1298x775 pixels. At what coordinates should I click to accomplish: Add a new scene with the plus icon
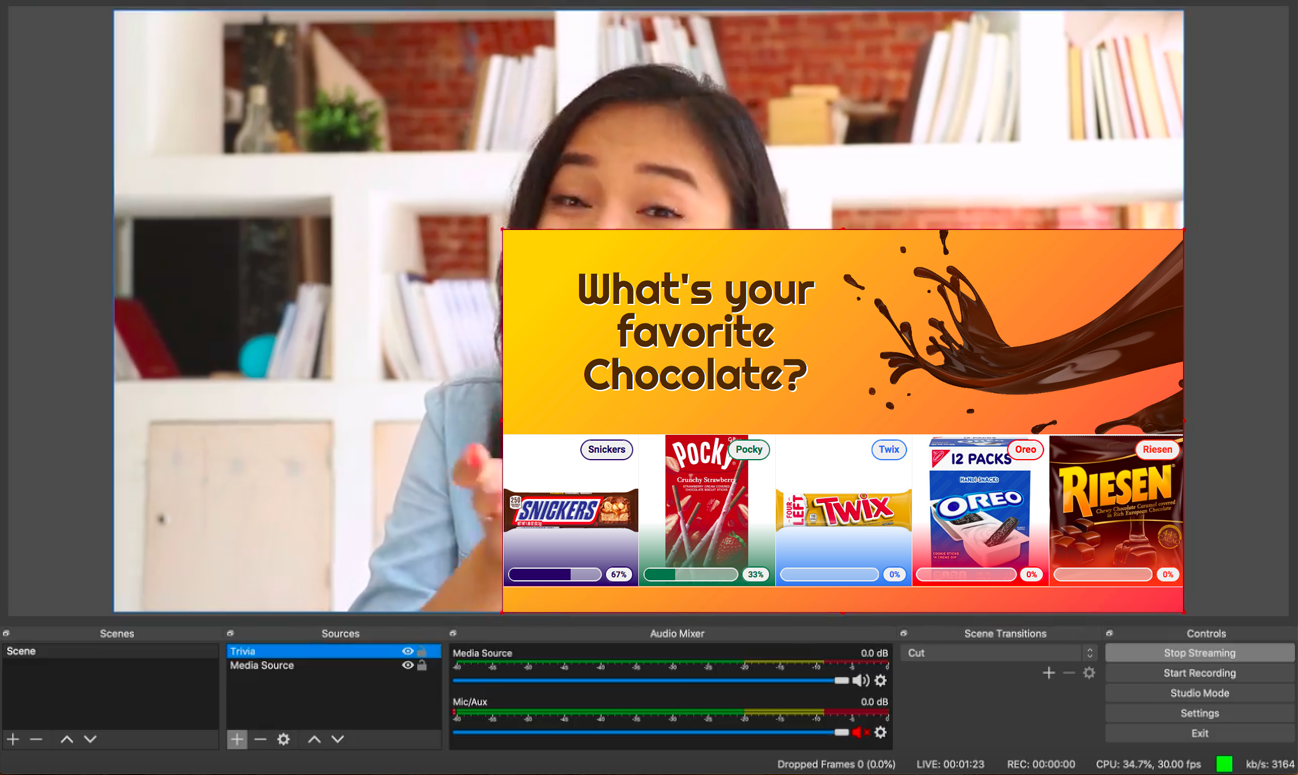click(x=13, y=739)
